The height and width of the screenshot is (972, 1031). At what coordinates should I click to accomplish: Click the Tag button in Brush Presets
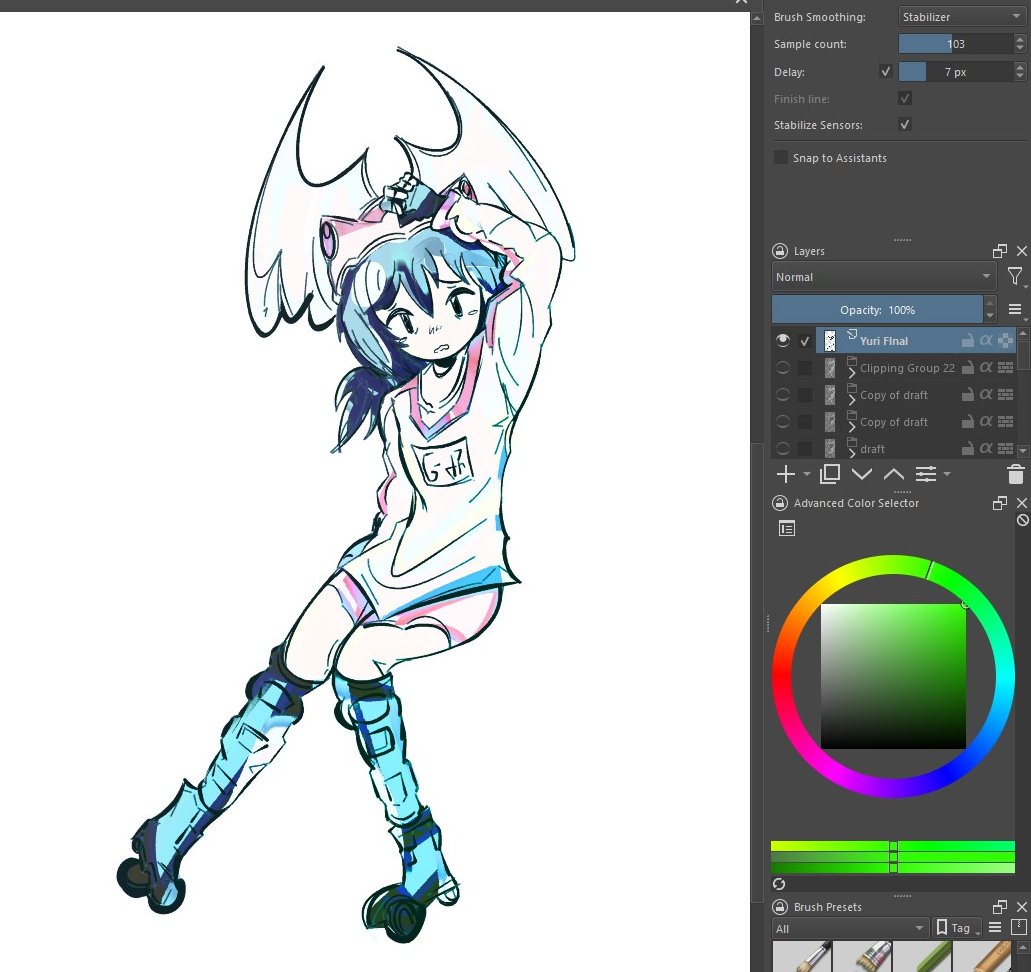pyautogui.click(x=957, y=928)
